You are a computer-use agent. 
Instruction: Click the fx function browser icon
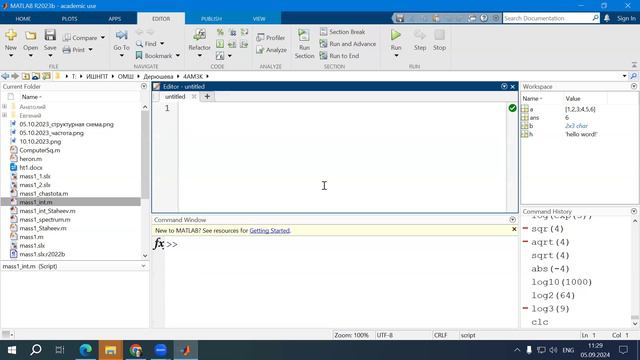point(159,244)
